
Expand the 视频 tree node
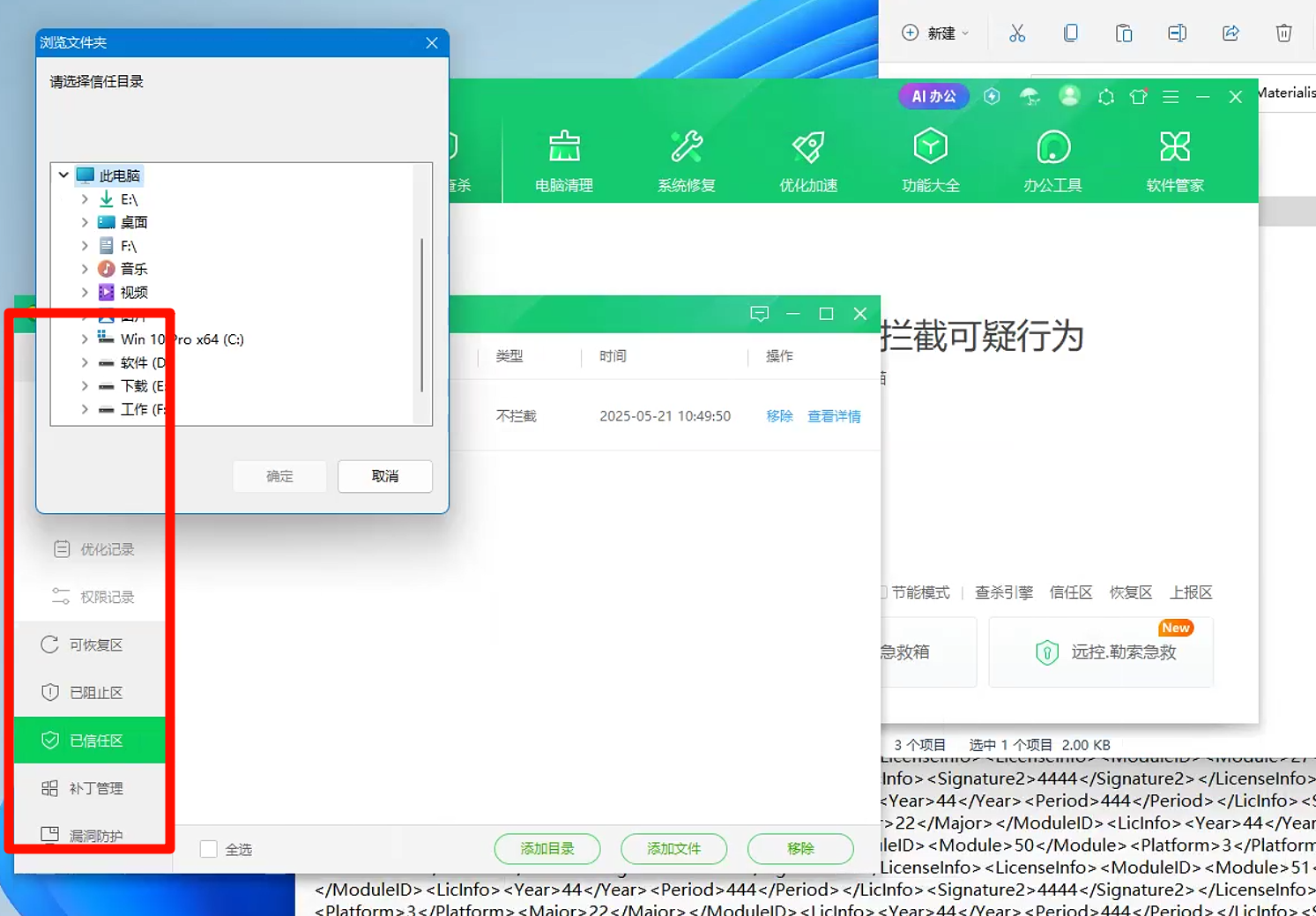pos(85,293)
